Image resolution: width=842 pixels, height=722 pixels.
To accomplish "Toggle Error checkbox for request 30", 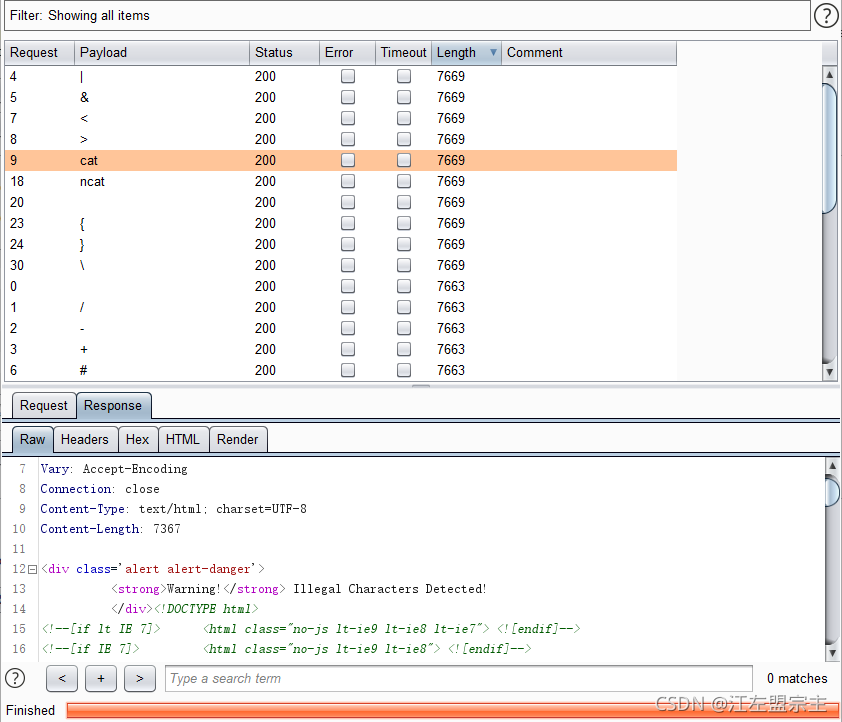I will [x=348, y=265].
